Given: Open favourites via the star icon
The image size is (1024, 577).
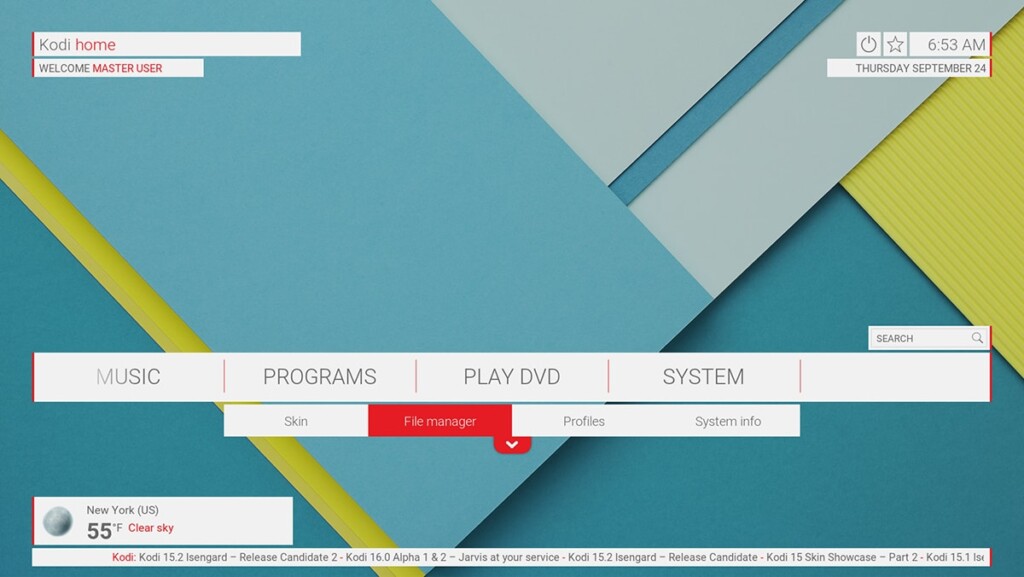Looking at the screenshot, I should pos(895,44).
